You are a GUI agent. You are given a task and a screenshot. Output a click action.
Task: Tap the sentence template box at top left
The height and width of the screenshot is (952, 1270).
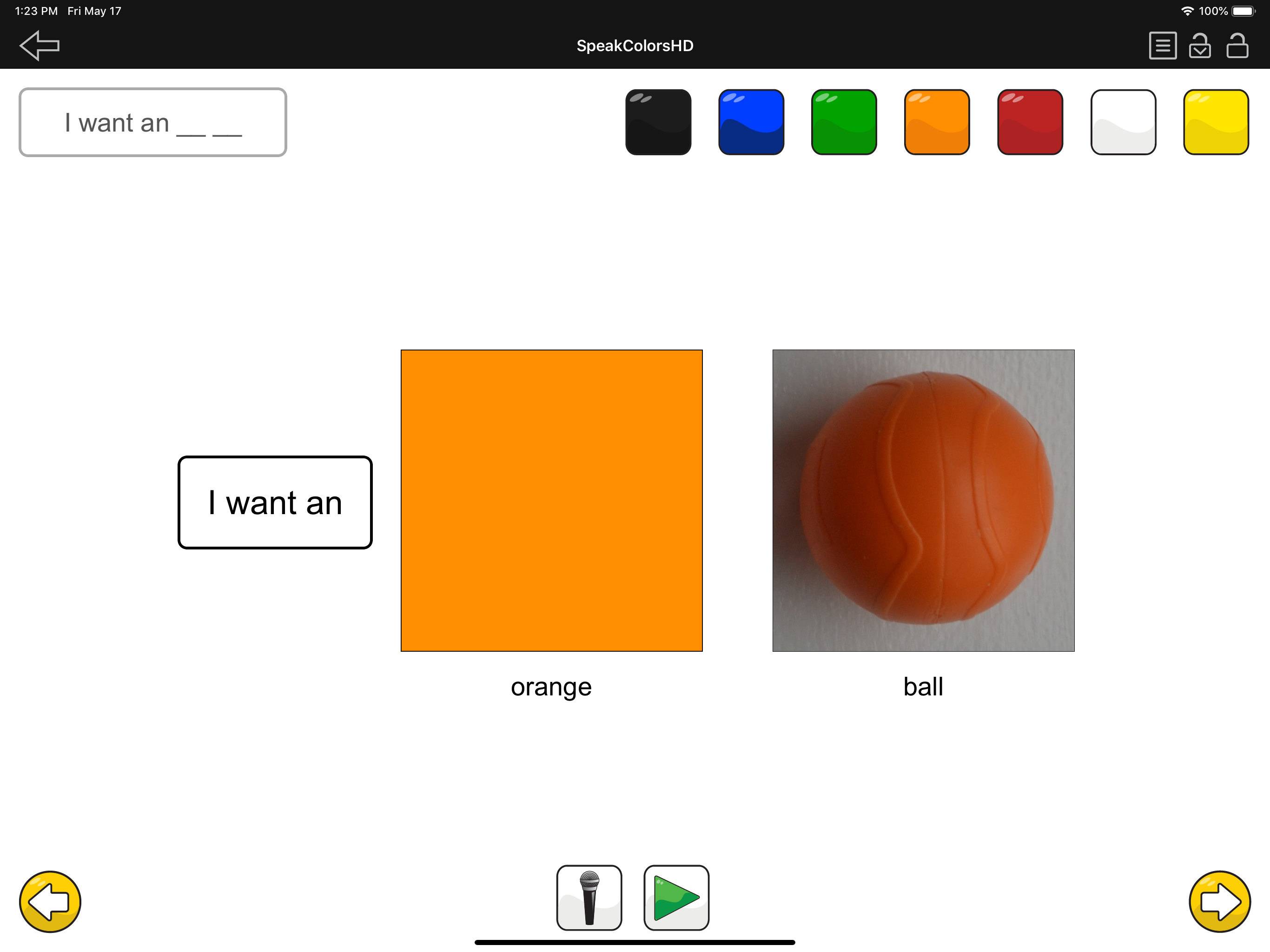click(153, 122)
